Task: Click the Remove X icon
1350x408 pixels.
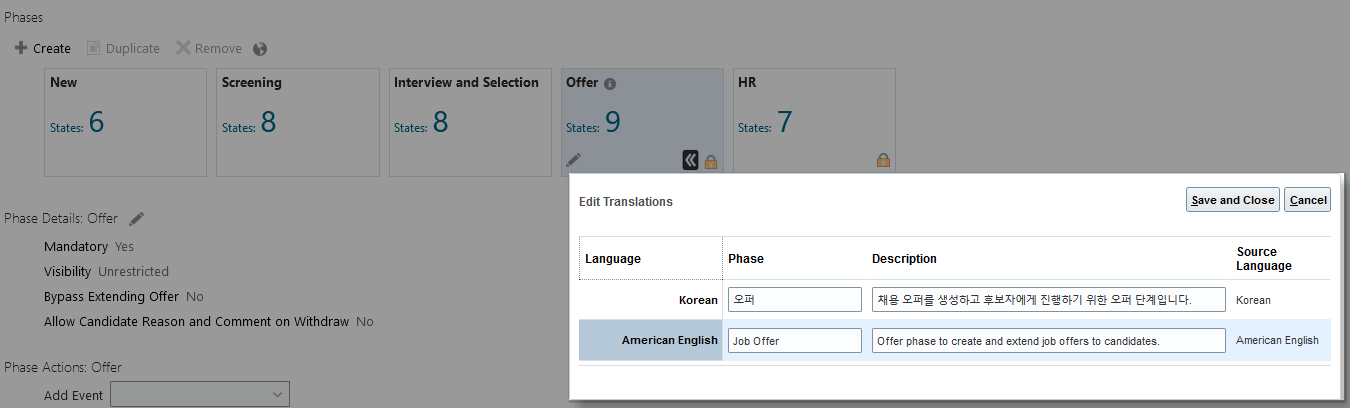Action: pyautogui.click(x=183, y=48)
